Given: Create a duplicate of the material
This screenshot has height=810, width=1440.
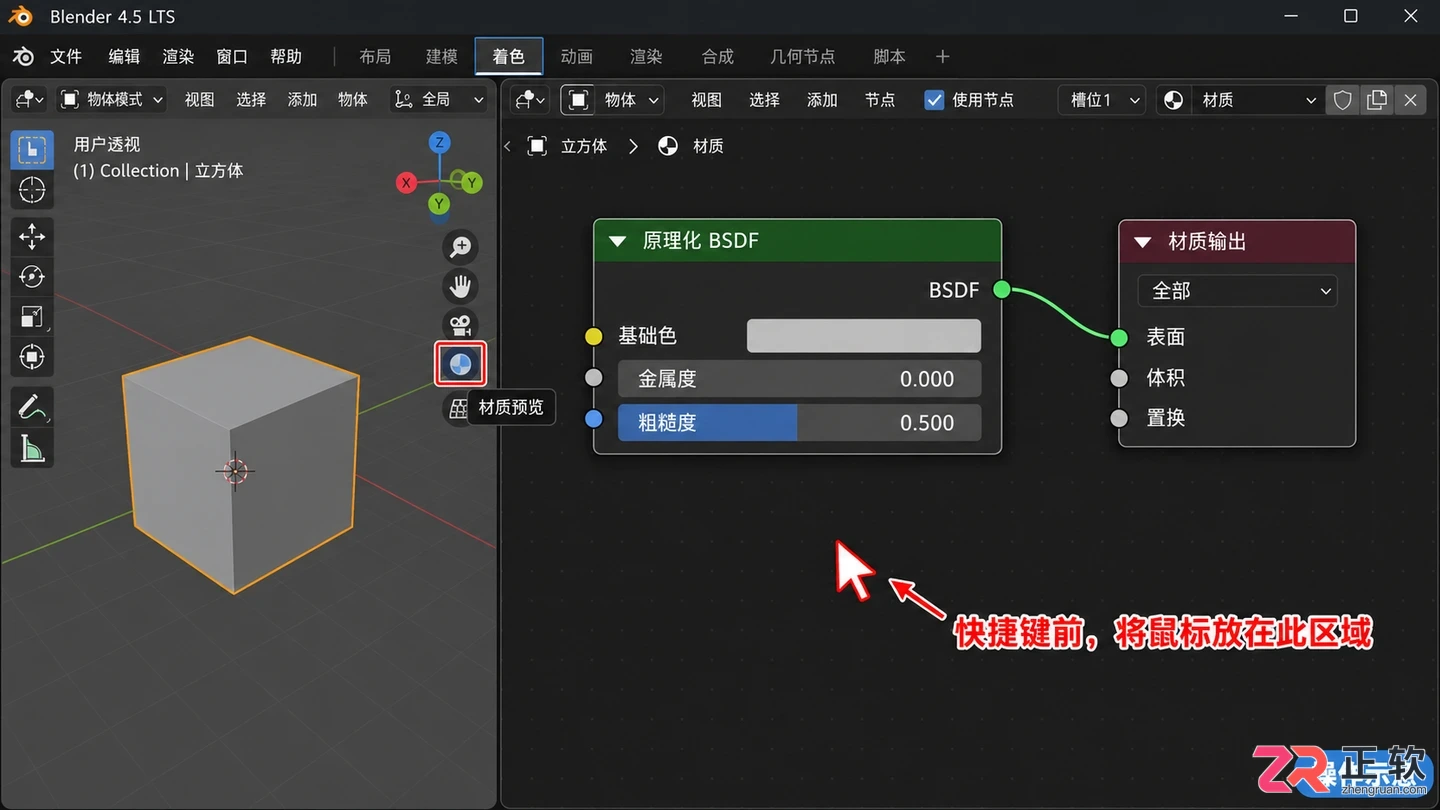Looking at the screenshot, I should click(x=1377, y=100).
